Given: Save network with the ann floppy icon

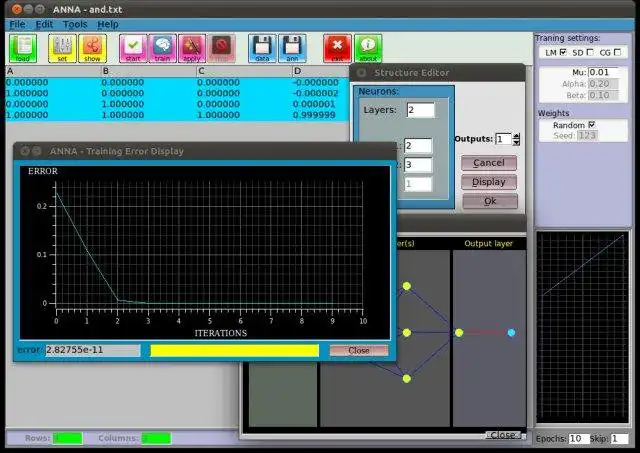Looking at the screenshot, I should (x=292, y=48).
